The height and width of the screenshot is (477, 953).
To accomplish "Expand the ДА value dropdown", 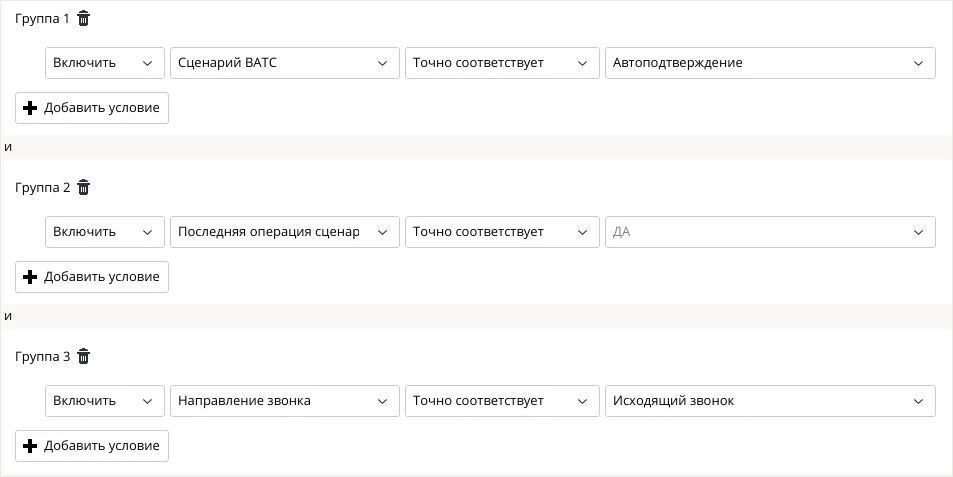I will pyautogui.click(x=770, y=232).
